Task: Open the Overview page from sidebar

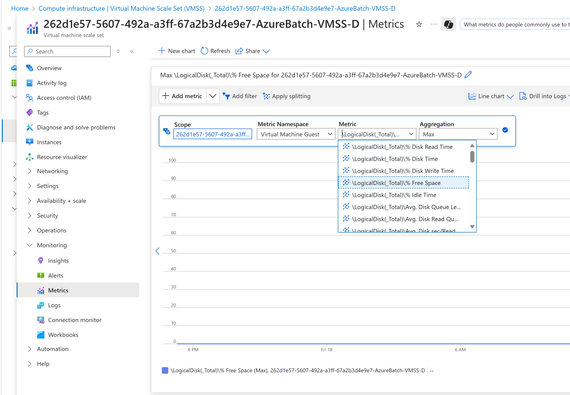Action: pyautogui.click(x=49, y=68)
